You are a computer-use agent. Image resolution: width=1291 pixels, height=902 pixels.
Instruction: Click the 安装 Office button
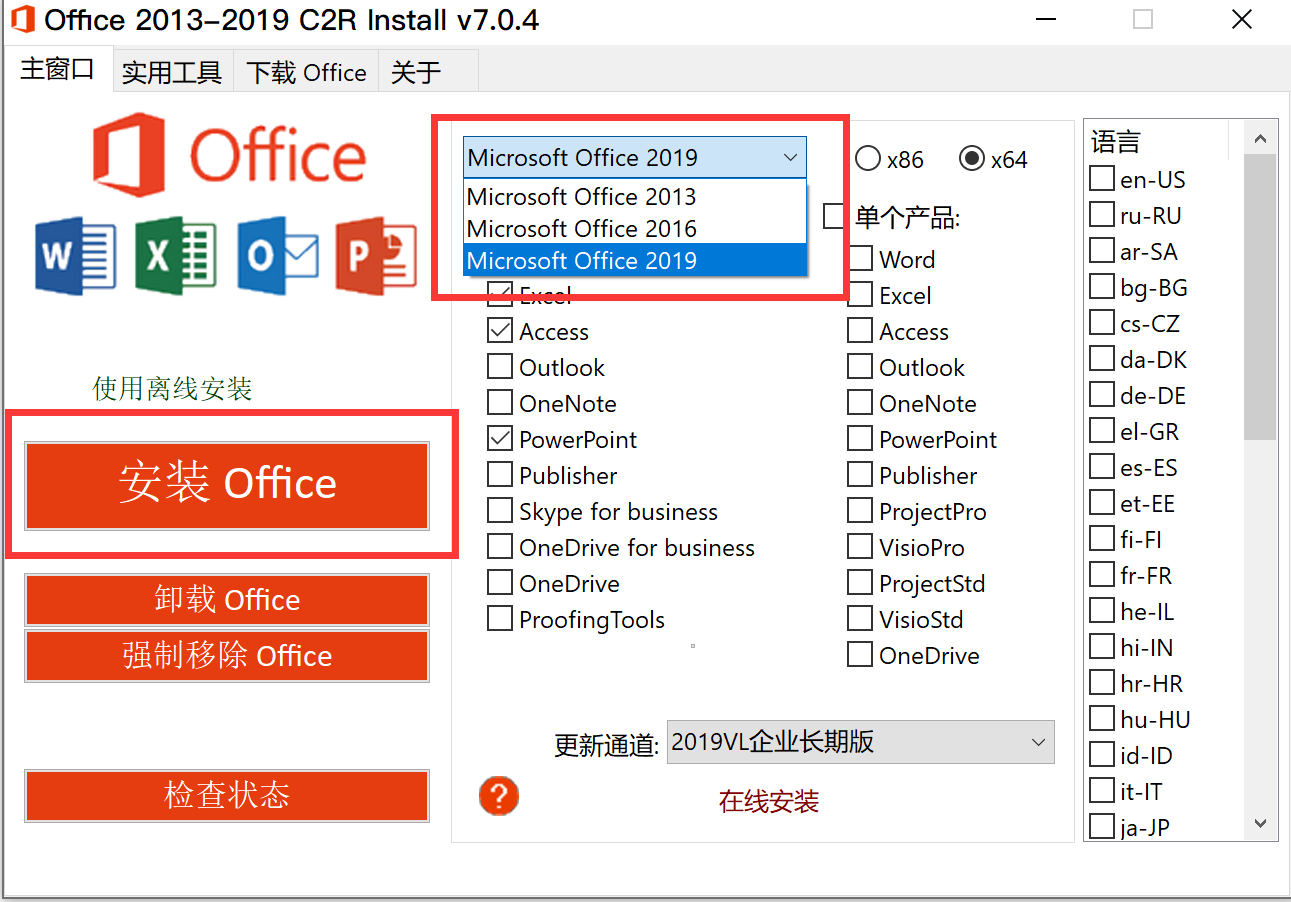coord(227,485)
